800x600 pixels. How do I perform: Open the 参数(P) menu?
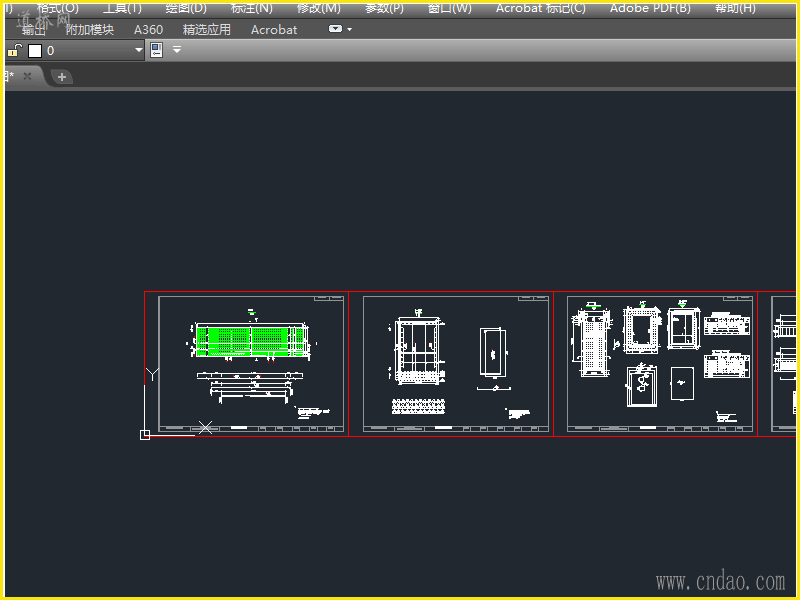tap(384, 8)
